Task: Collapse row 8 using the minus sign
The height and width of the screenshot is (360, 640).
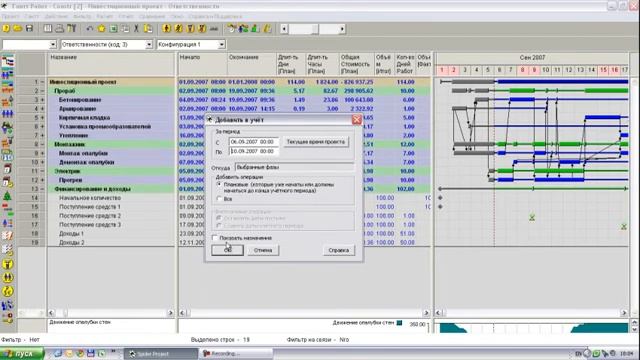Action: [x=42, y=144]
